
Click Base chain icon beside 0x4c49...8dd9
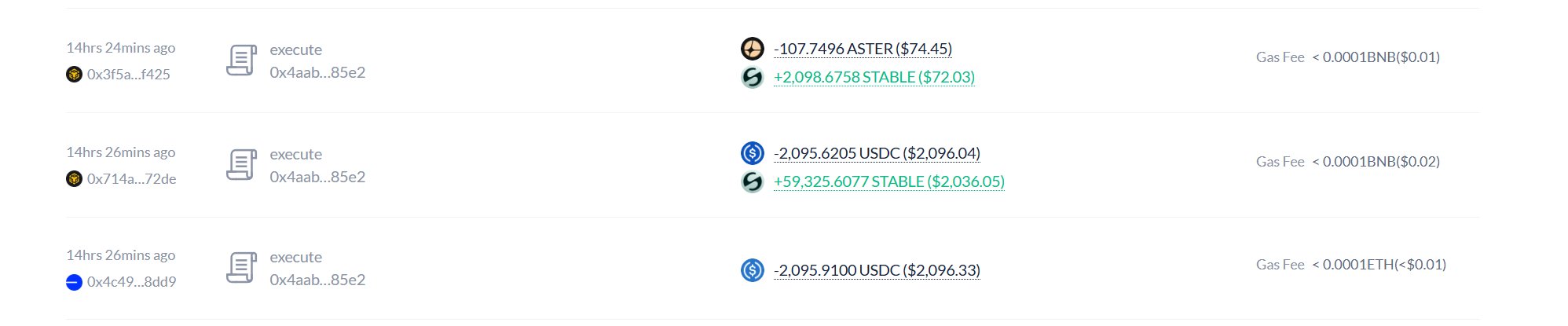click(x=74, y=282)
